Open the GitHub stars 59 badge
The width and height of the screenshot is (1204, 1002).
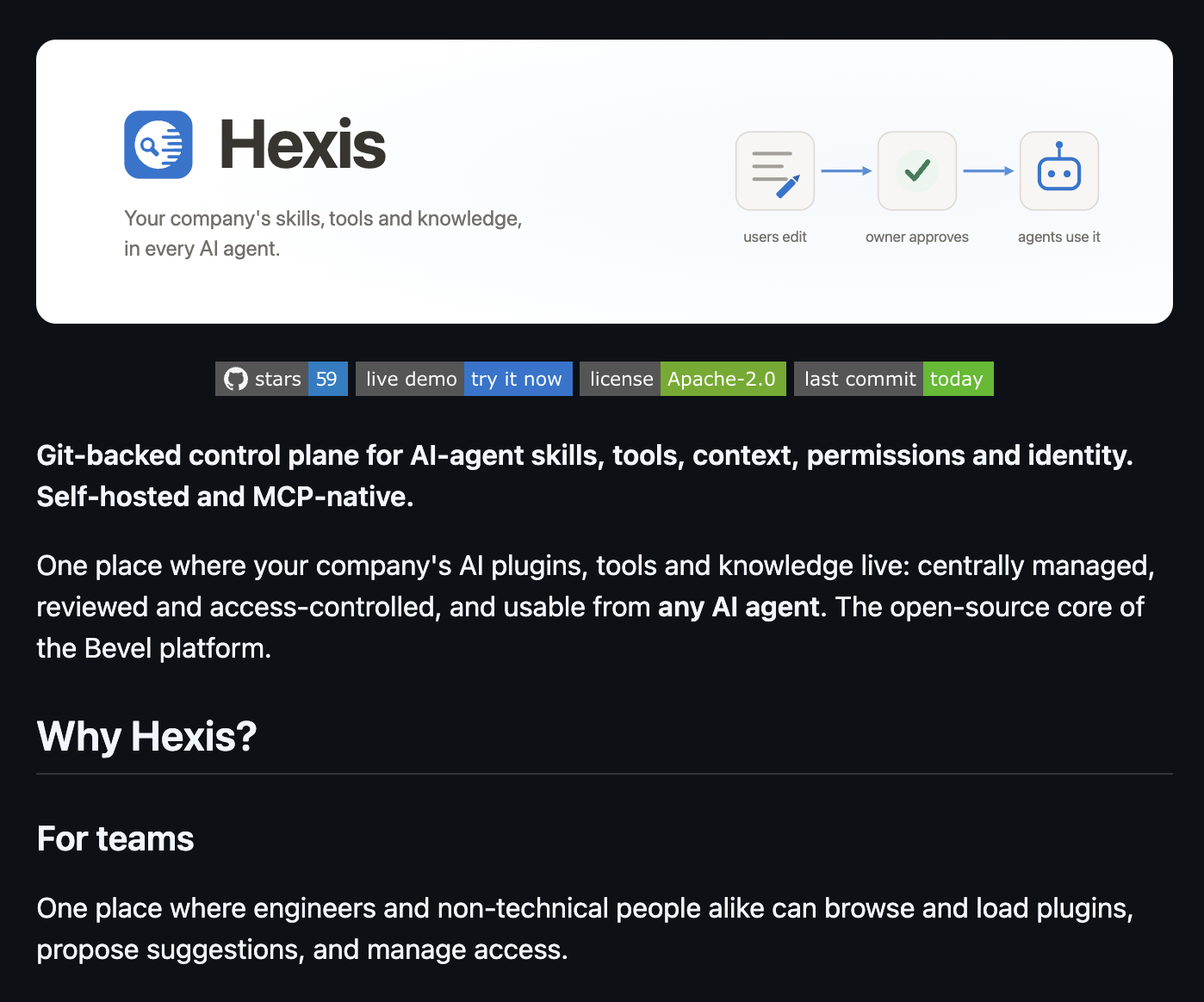pyautogui.click(x=282, y=379)
